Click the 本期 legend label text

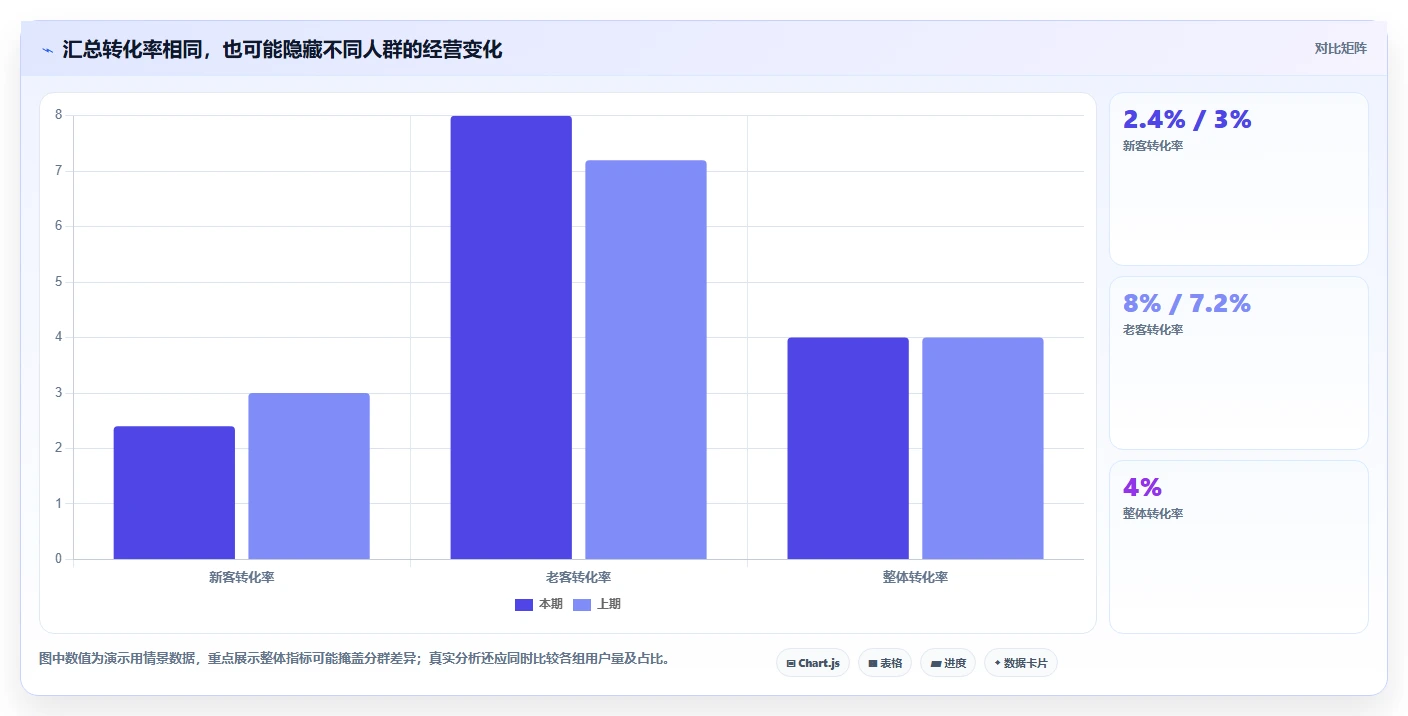(x=551, y=604)
